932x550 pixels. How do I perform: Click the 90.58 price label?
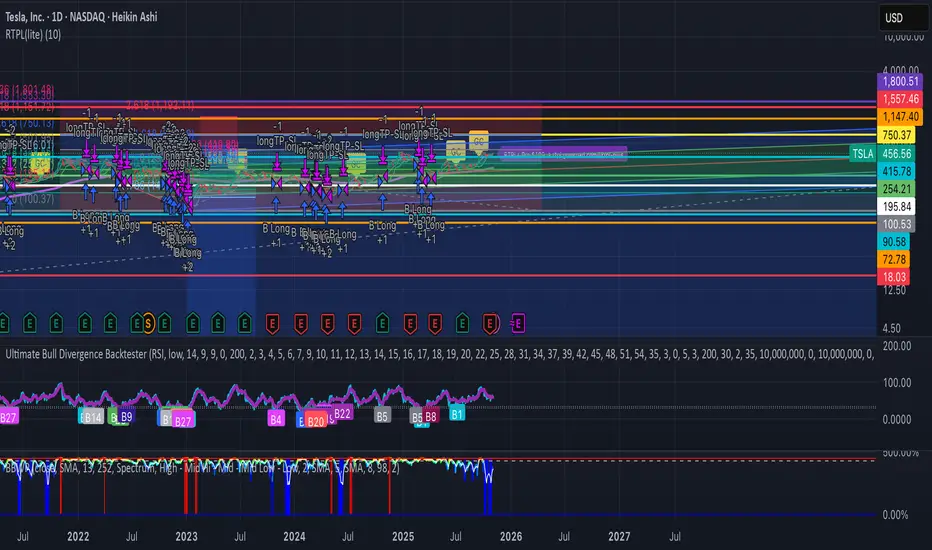(x=893, y=241)
